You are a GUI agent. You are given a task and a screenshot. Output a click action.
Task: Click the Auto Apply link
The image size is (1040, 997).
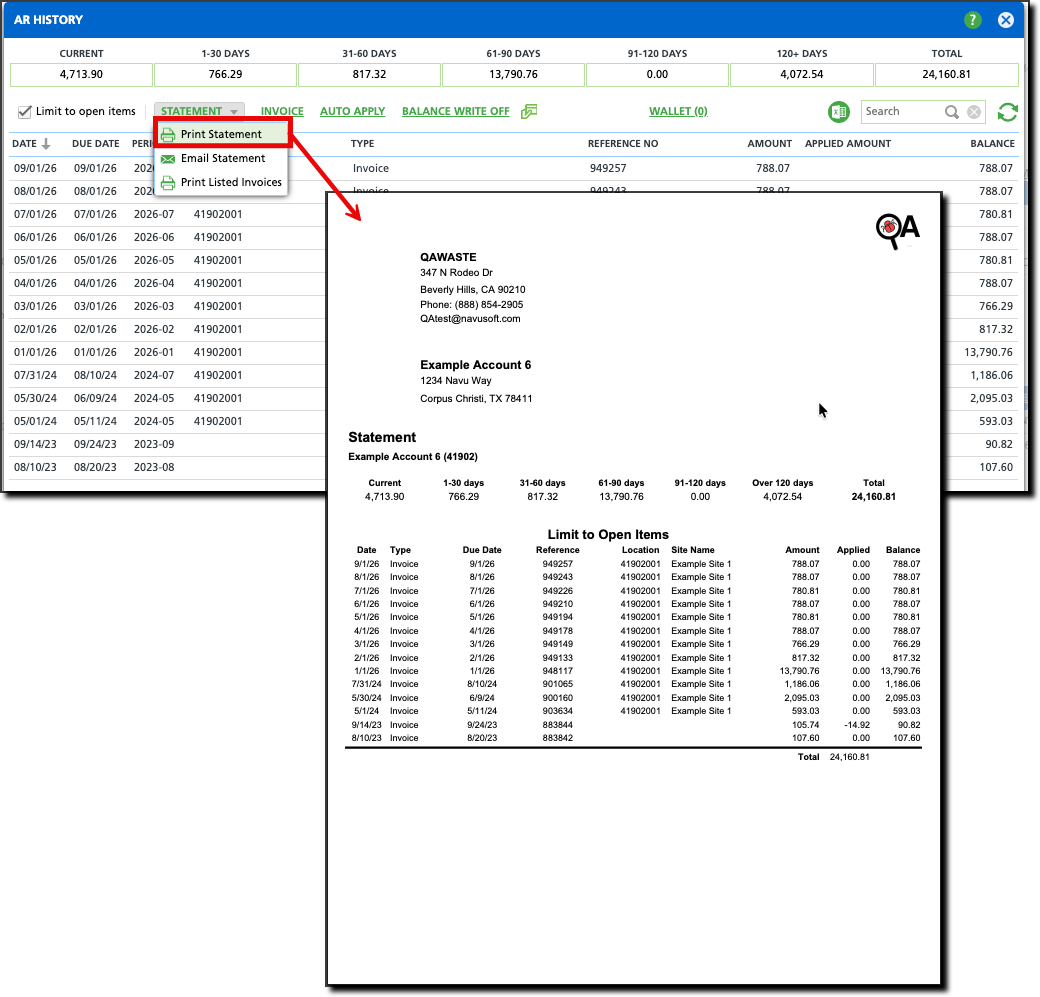click(x=352, y=111)
